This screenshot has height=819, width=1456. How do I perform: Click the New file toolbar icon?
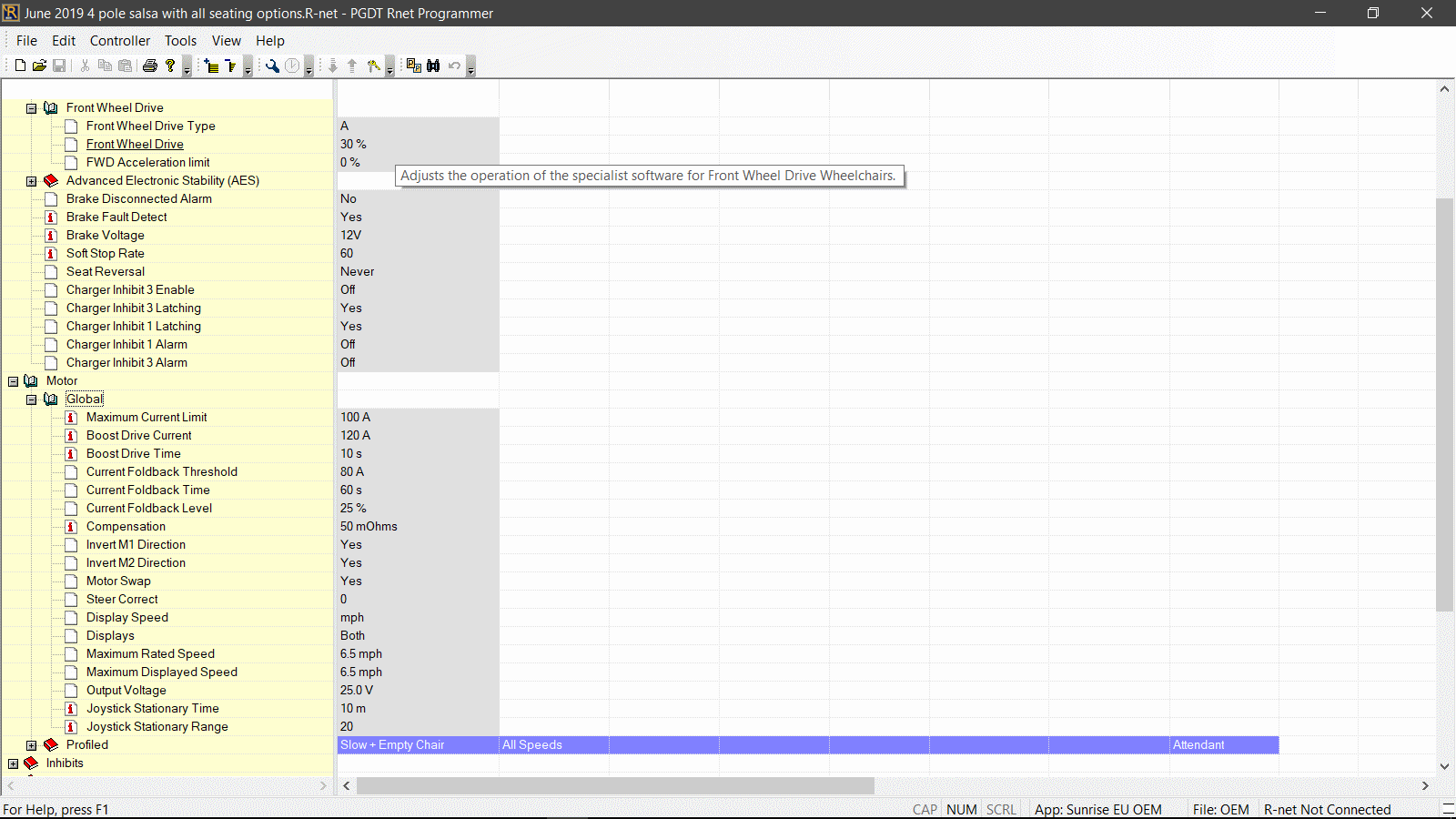20,66
